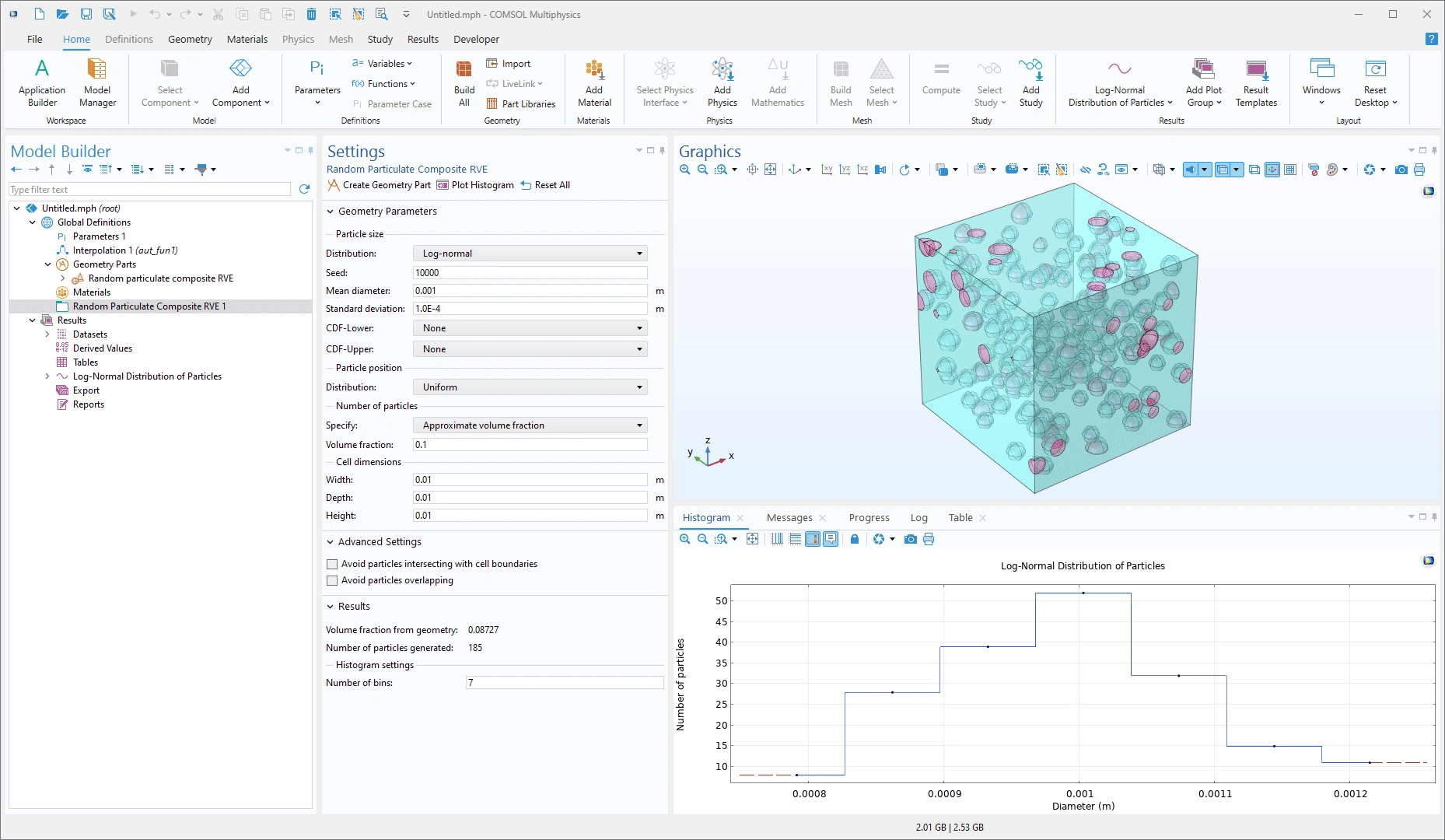Enable Avoid particles intersecting with cell boundaries
This screenshot has height=840, width=1445.
[333, 564]
